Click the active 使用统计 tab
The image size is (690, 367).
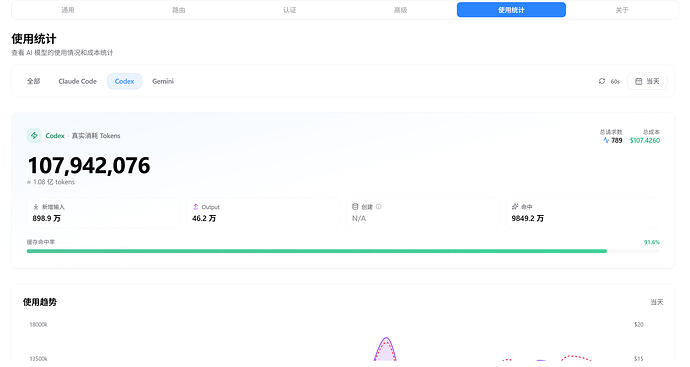(511, 10)
